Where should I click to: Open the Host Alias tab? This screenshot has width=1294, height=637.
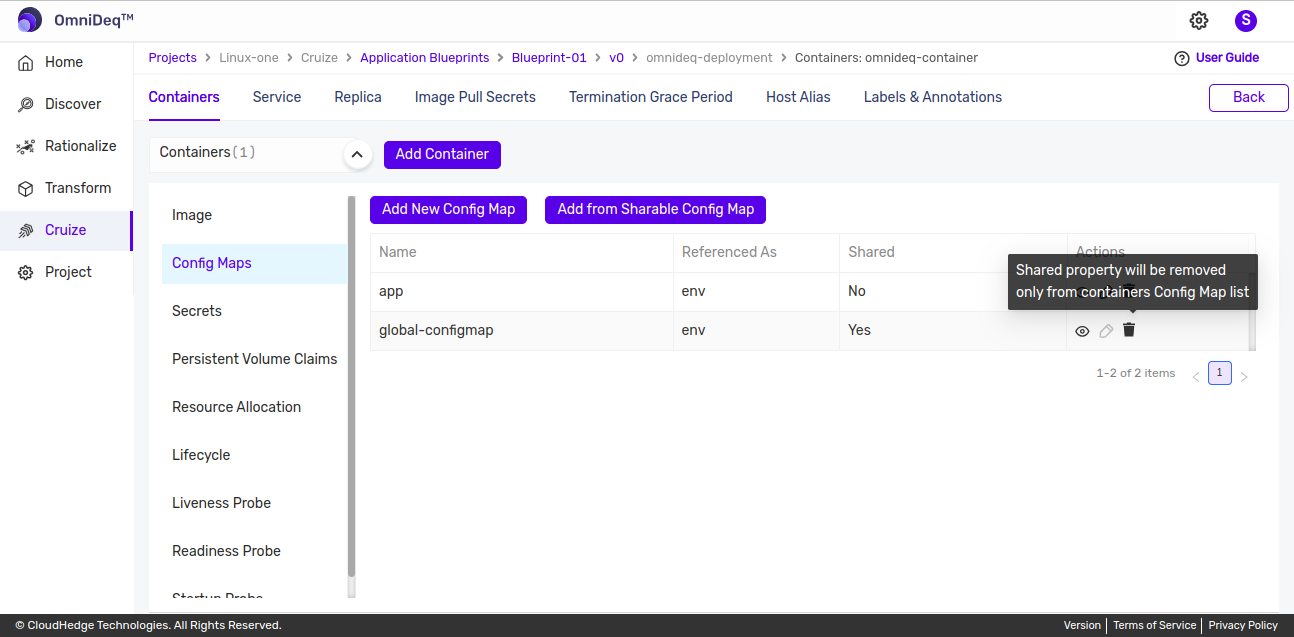tap(798, 97)
